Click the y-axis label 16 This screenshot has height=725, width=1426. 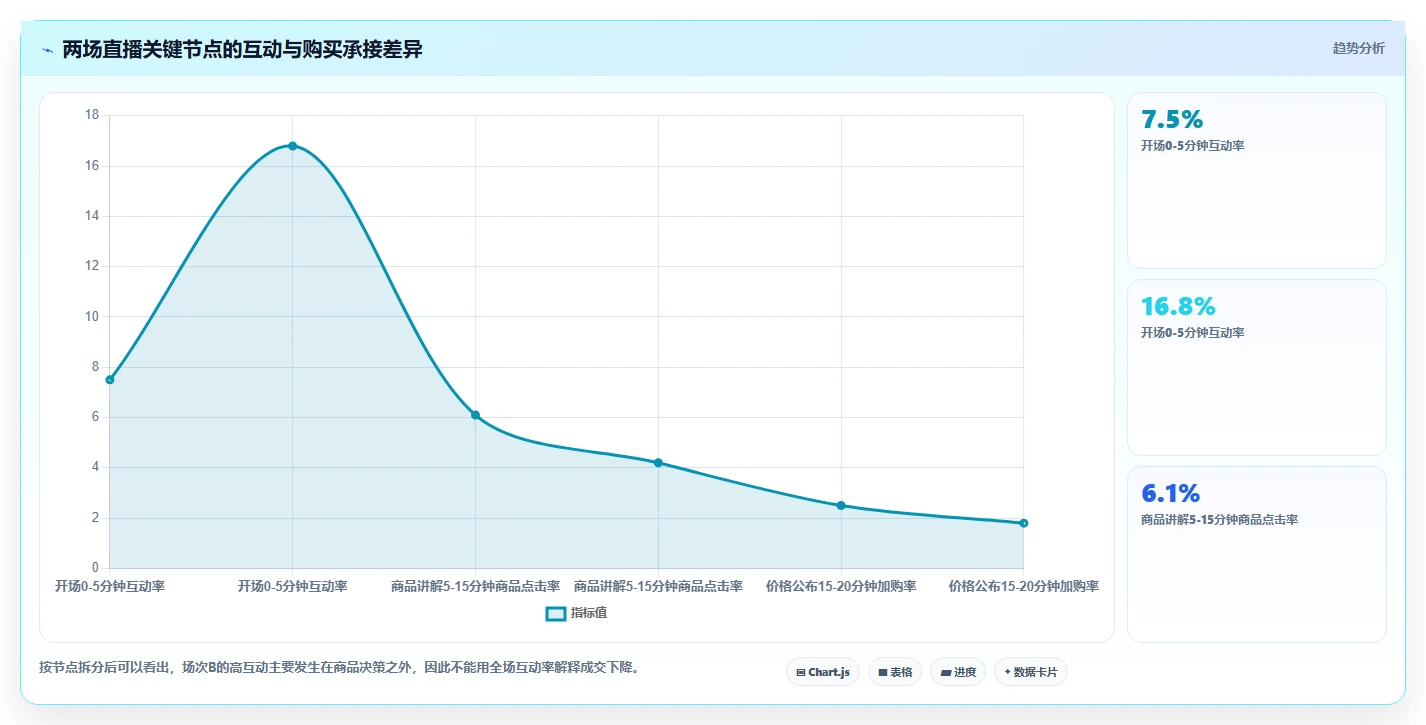(x=92, y=166)
